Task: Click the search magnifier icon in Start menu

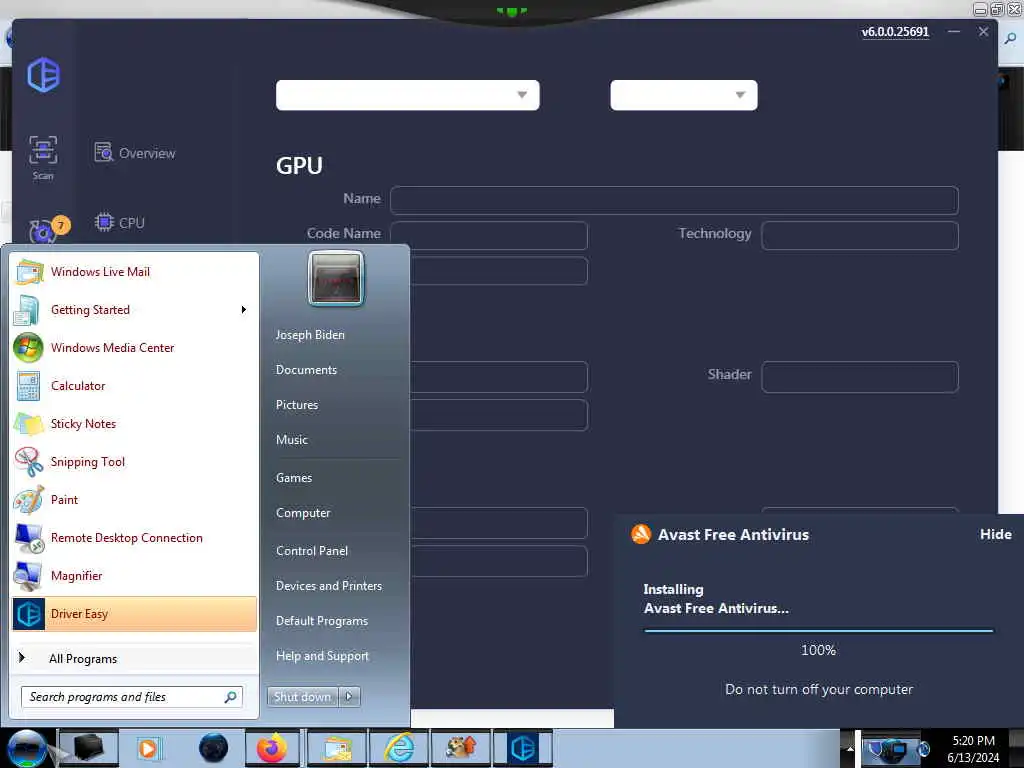Action: tap(231, 697)
